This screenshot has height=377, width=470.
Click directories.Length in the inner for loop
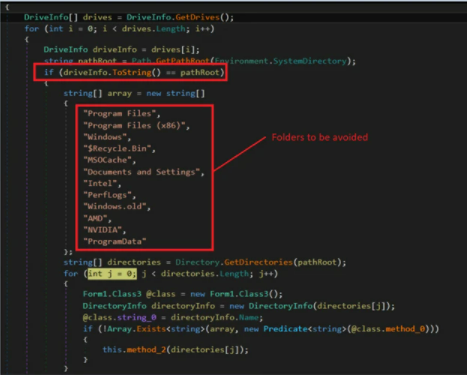(x=205, y=274)
